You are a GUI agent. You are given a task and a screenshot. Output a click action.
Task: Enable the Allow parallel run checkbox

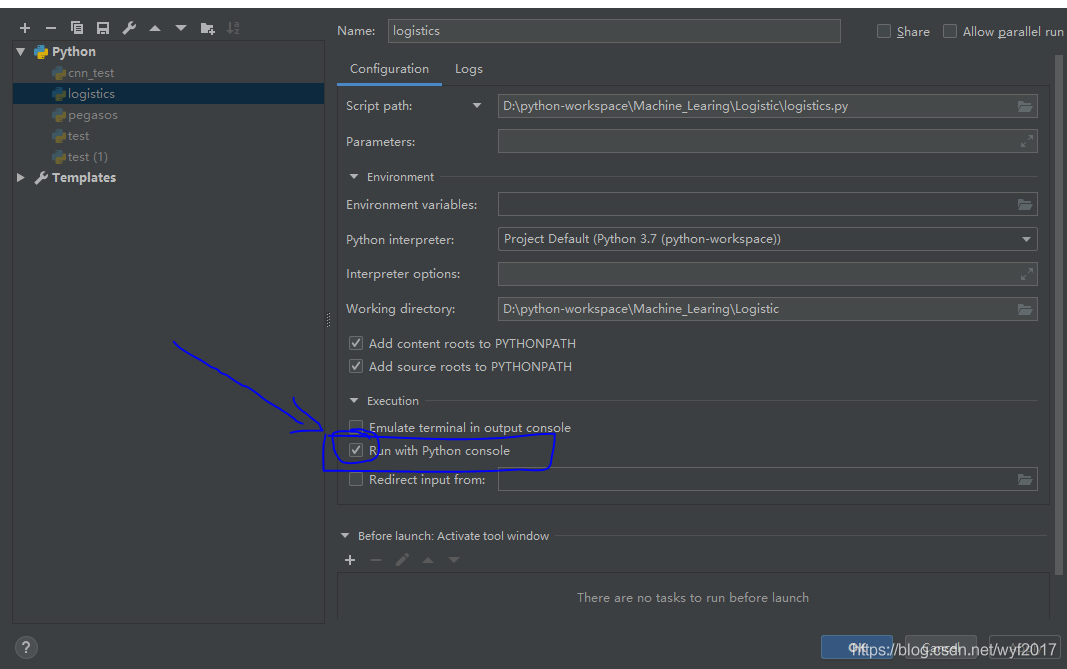click(950, 31)
